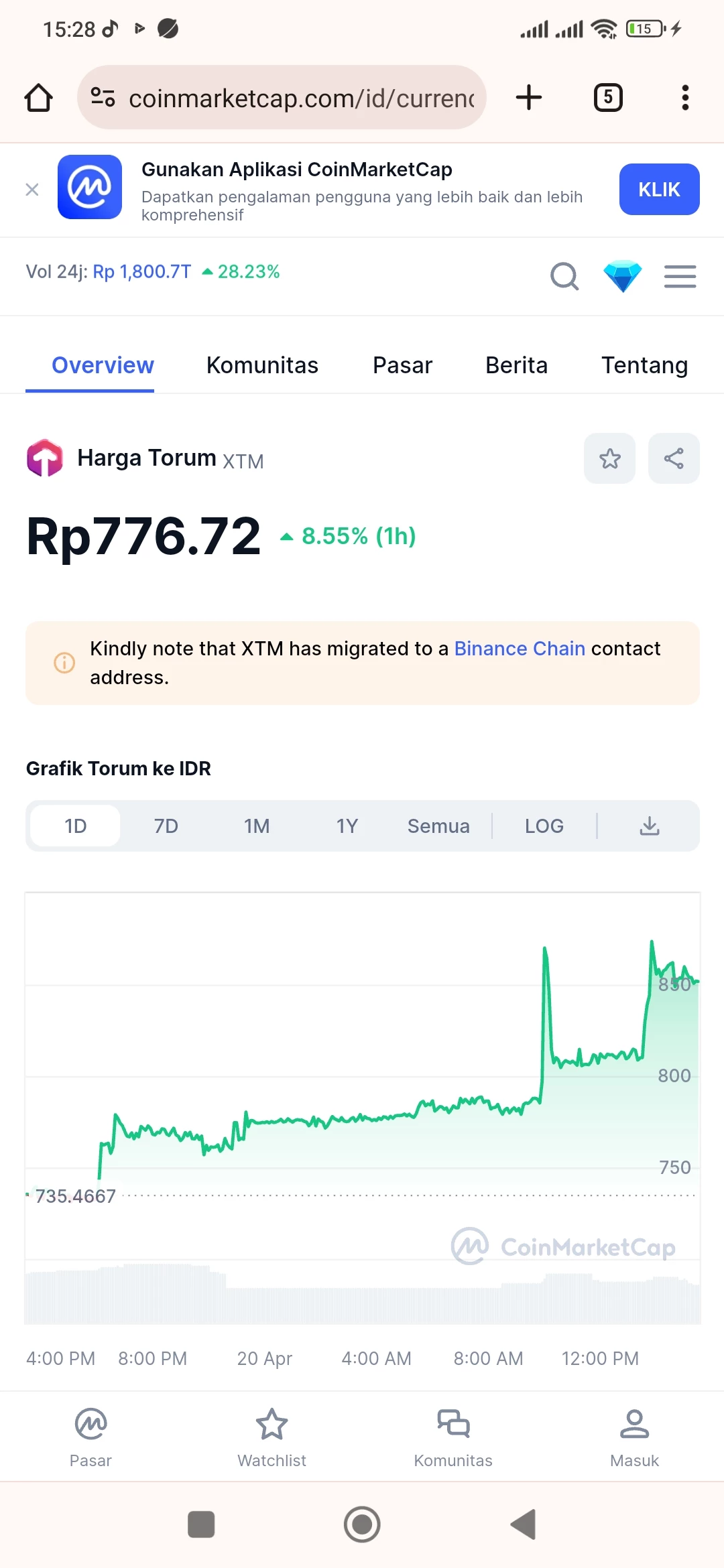Open the search magnifier icon
724x1568 pixels.
coord(564,276)
